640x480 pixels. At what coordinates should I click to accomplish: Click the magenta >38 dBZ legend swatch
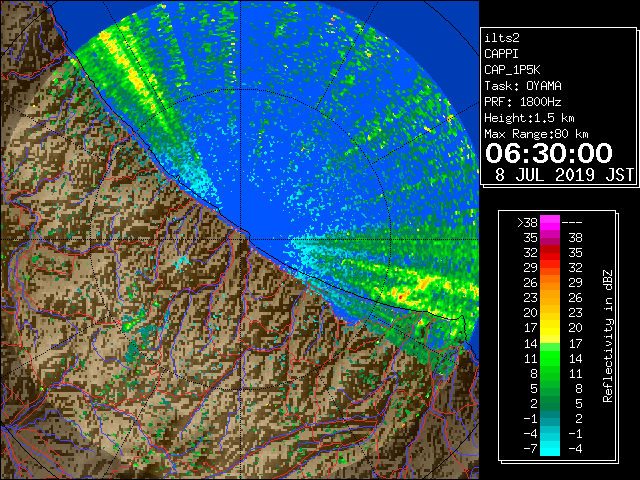point(550,222)
